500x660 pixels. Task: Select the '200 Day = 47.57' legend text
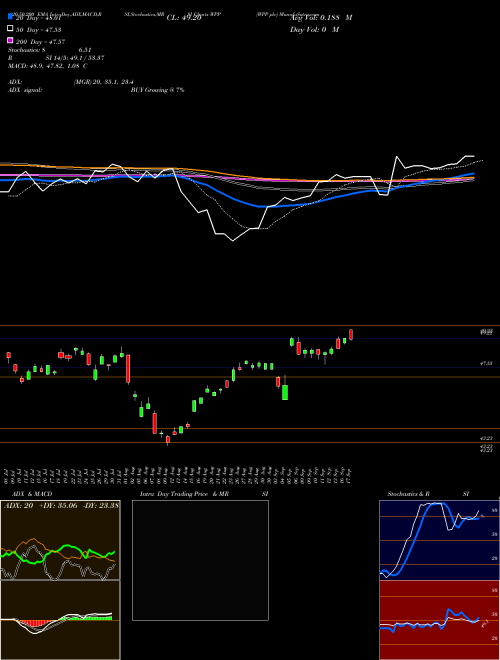[x=40, y=42]
